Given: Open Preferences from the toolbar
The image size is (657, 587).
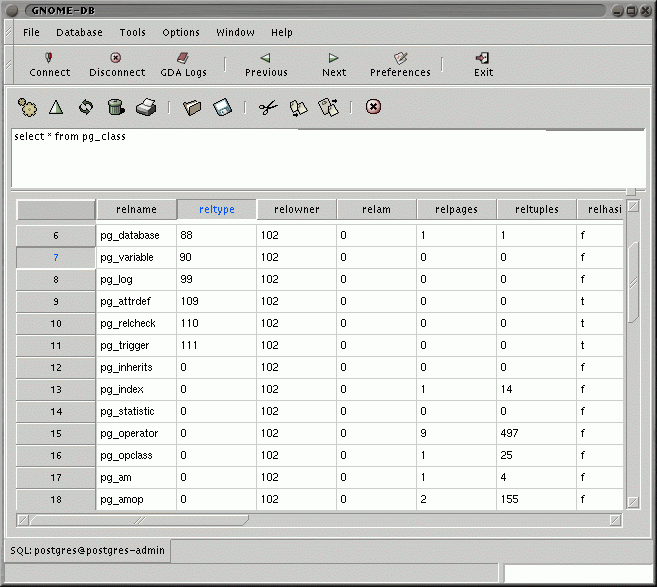Looking at the screenshot, I should [400, 65].
